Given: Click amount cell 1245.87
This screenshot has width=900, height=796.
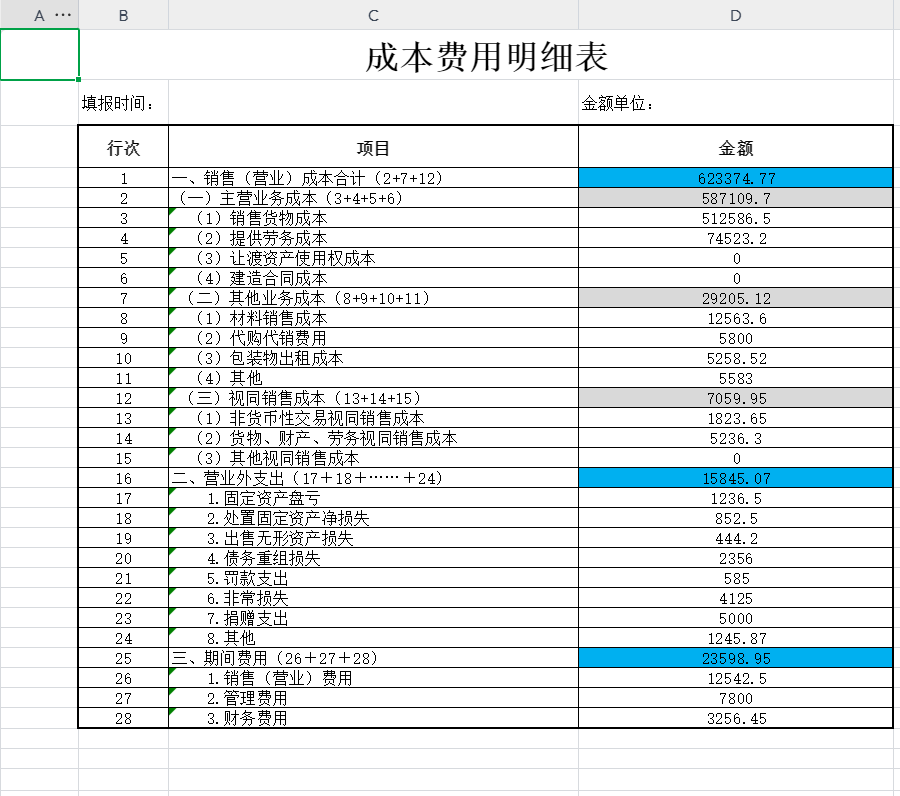Looking at the screenshot, I should pos(736,638).
